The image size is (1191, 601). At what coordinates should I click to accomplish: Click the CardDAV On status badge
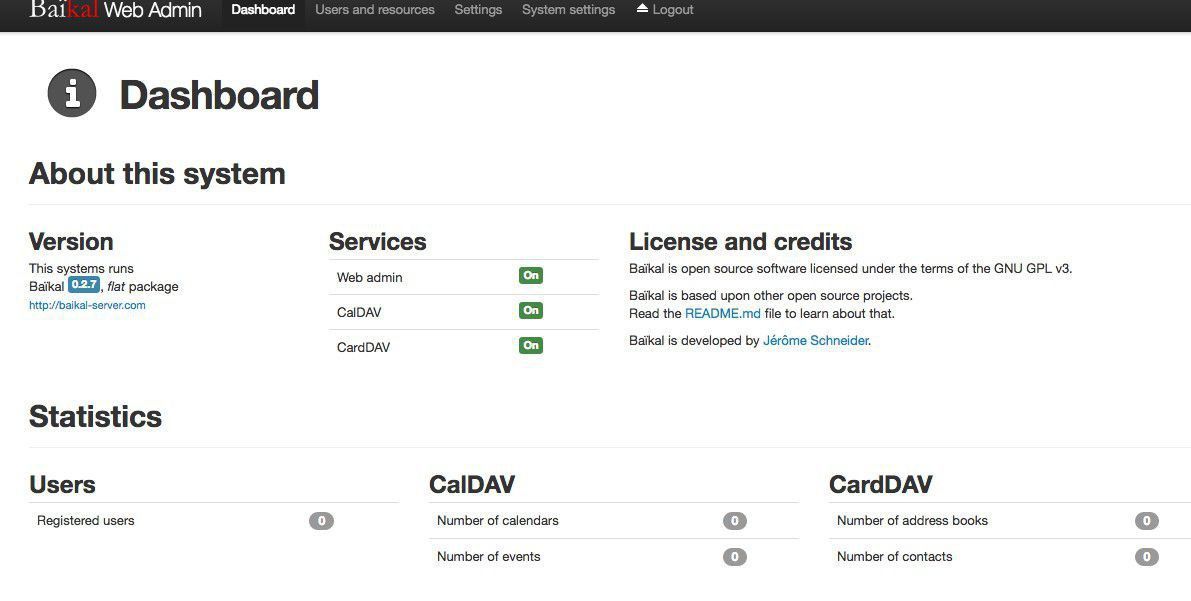[x=531, y=346]
